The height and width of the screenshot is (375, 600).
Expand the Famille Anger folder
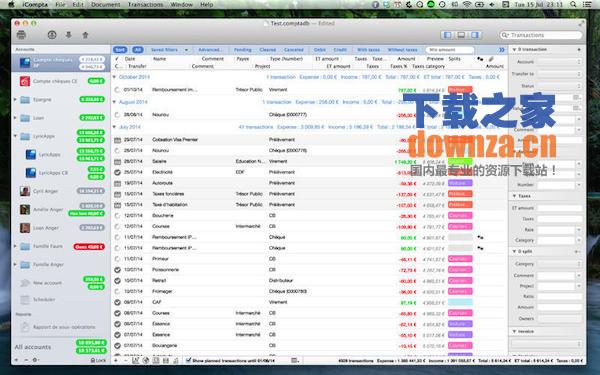pyautogui.click(x=15, y=264)
